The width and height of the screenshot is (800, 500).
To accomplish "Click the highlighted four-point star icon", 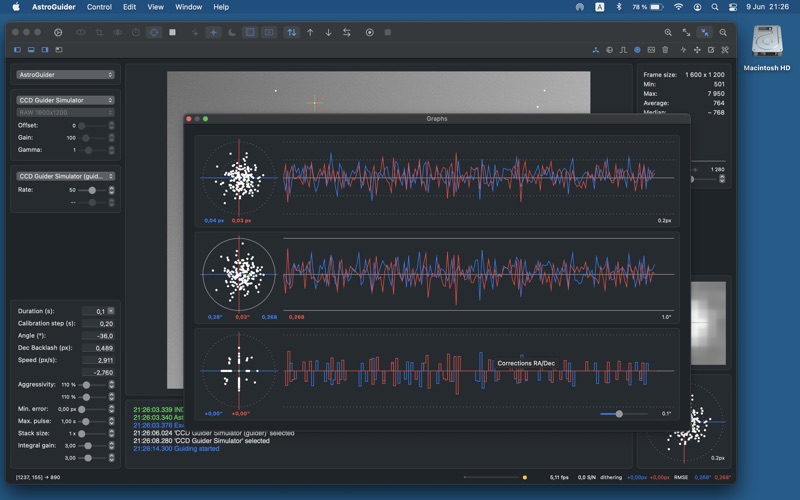I will point(213,32).
